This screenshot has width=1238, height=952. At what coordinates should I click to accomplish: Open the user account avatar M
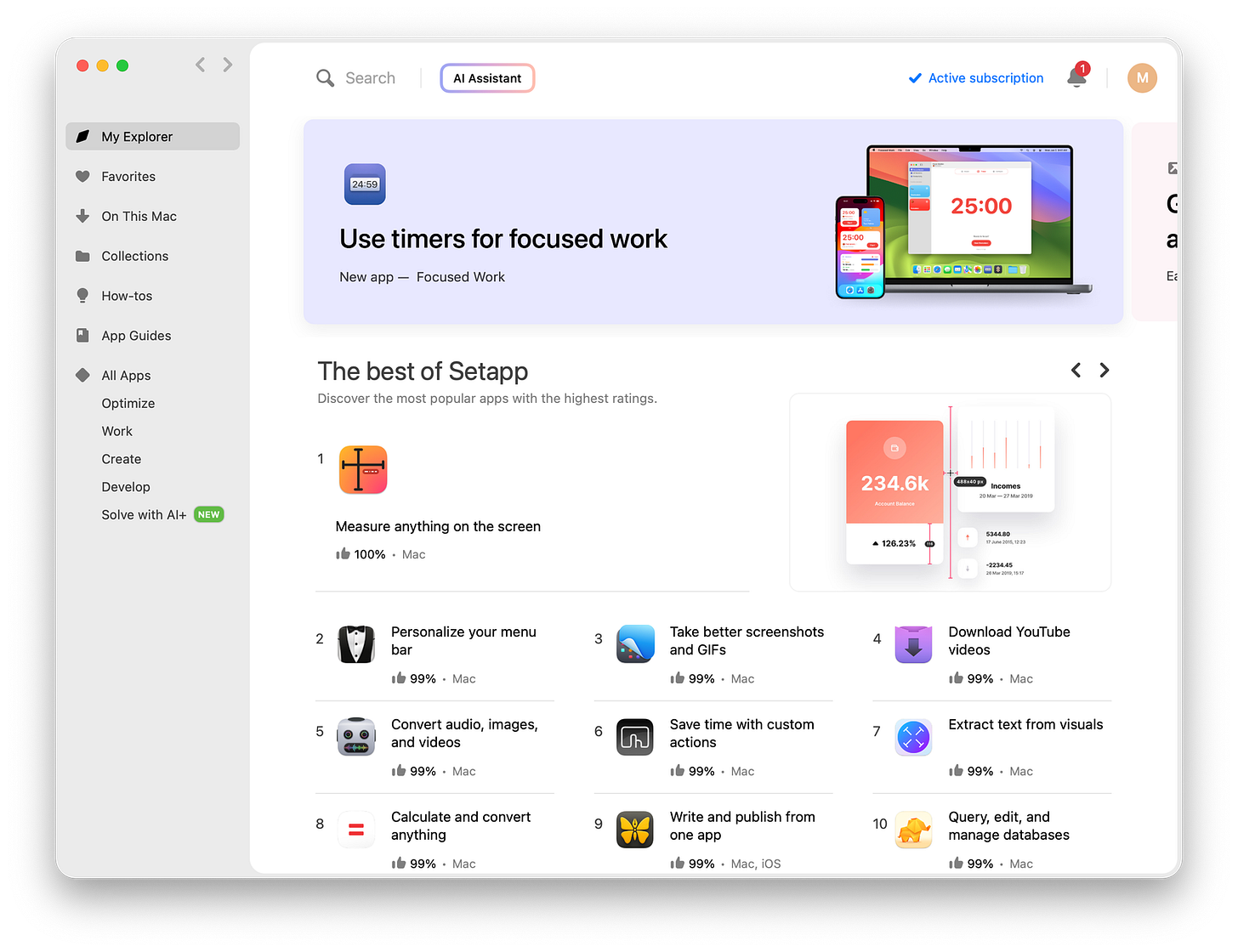point(1142,78)
